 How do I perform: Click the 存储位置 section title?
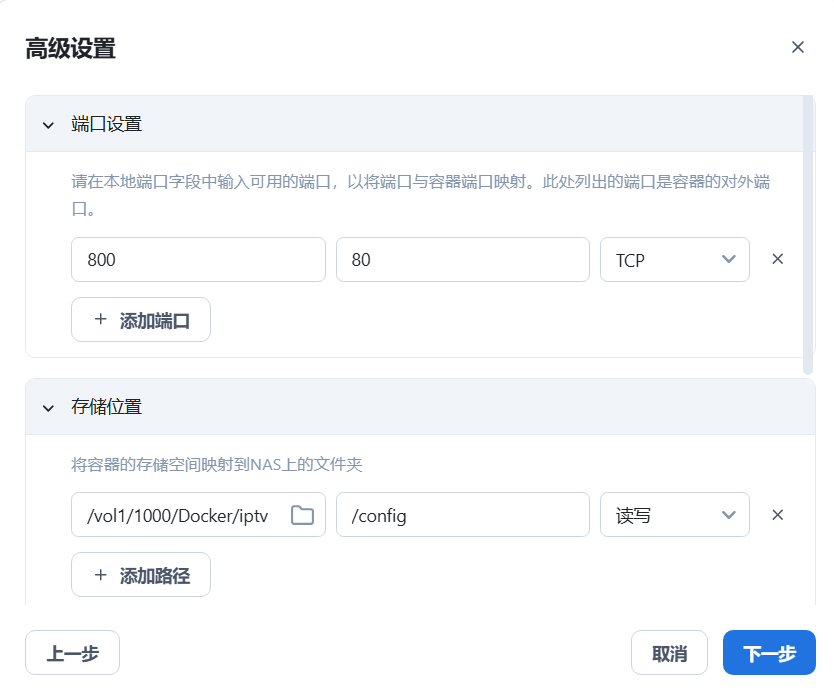coord(106,407)
